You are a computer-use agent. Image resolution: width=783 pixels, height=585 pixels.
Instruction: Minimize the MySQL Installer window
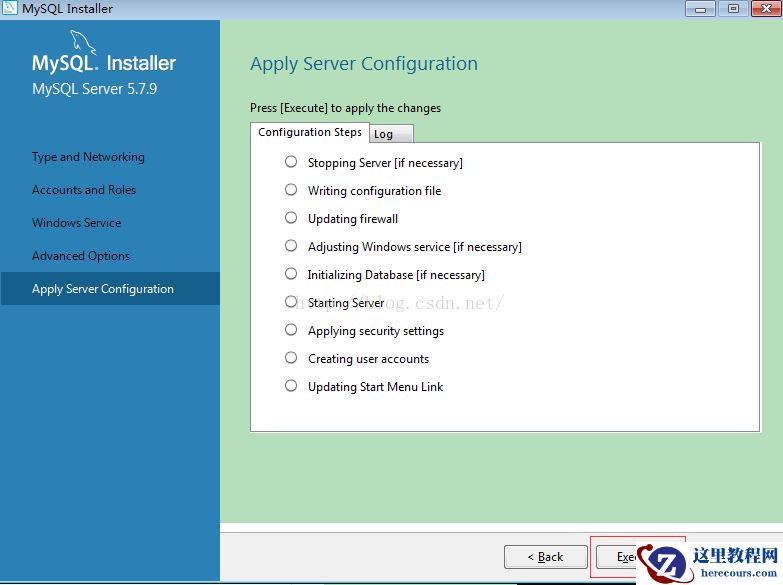point(700,8)
